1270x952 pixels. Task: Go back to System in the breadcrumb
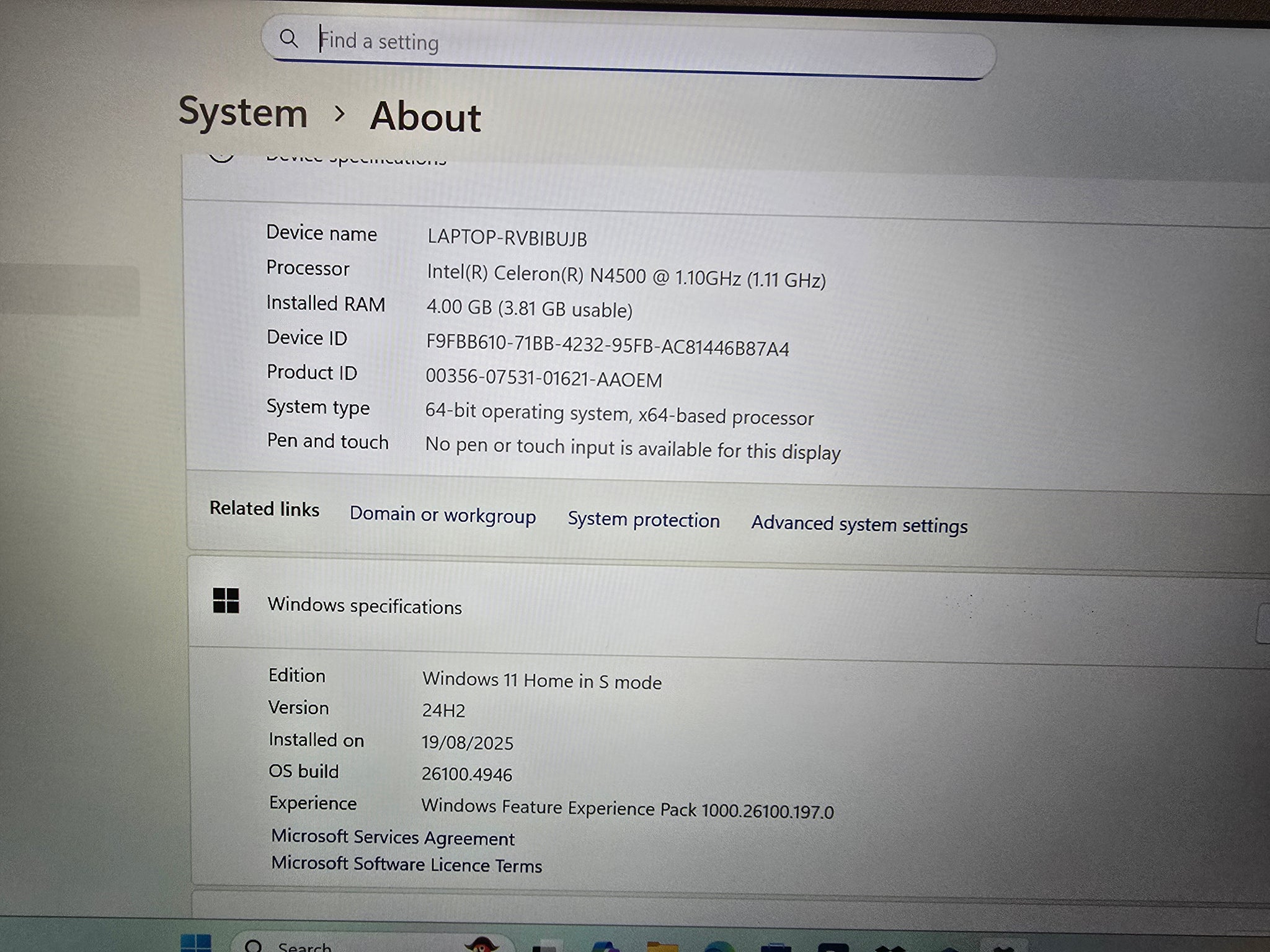pos(243,113)
